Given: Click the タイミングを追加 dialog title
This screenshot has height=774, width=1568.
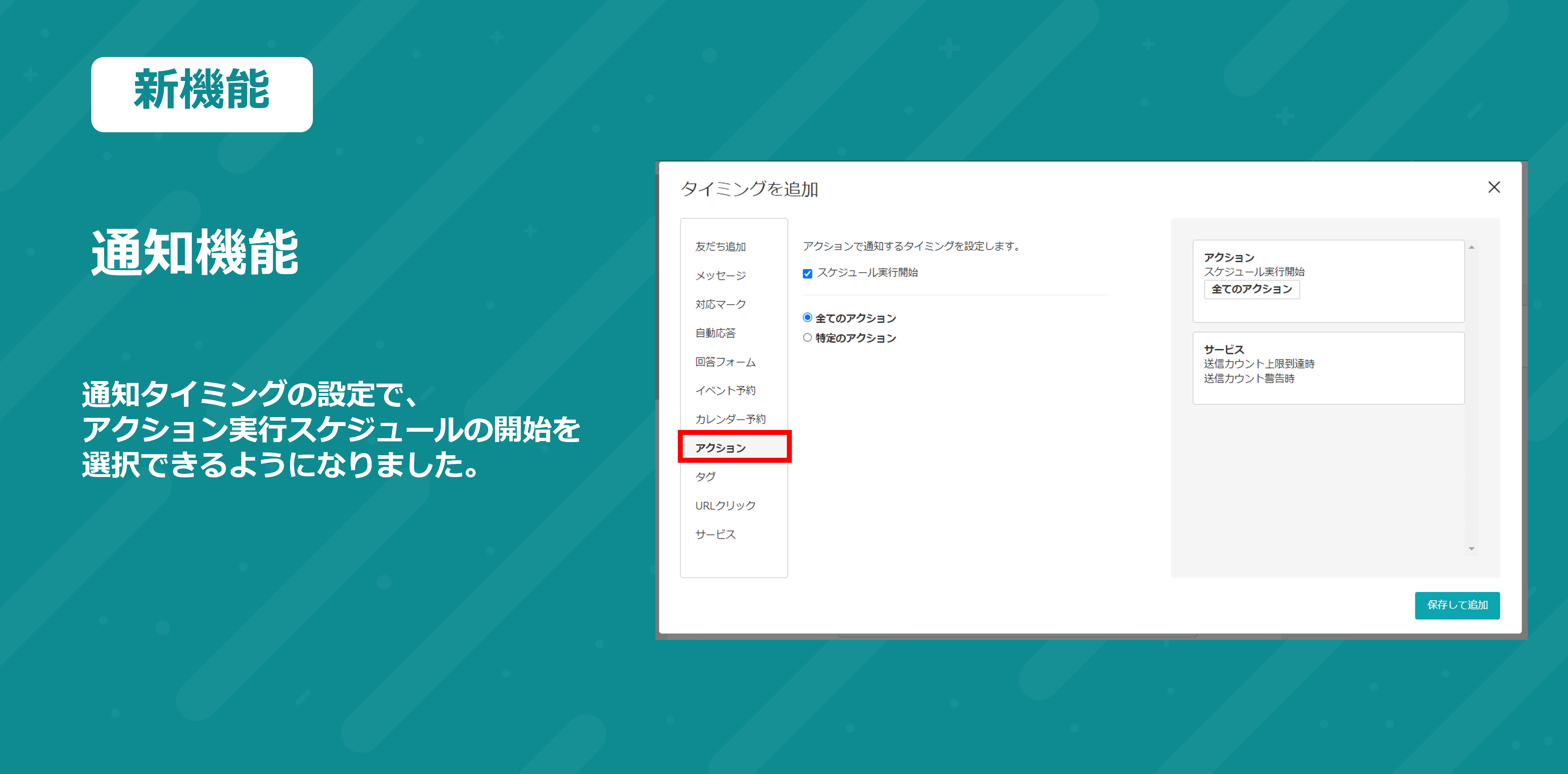Looking at the screenshot, I should [x=749, y=189].
